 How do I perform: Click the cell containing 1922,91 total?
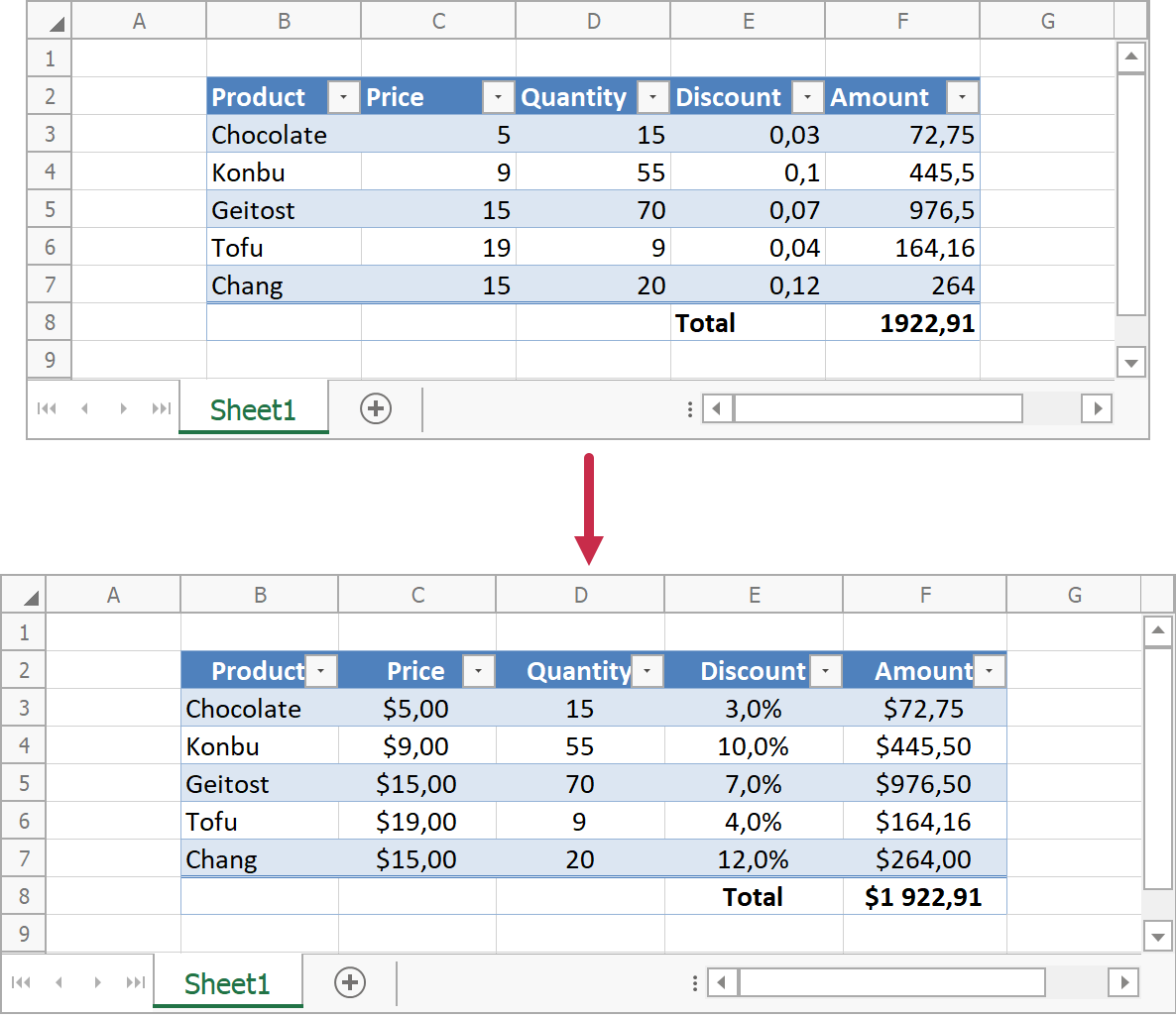pos(902,323)
